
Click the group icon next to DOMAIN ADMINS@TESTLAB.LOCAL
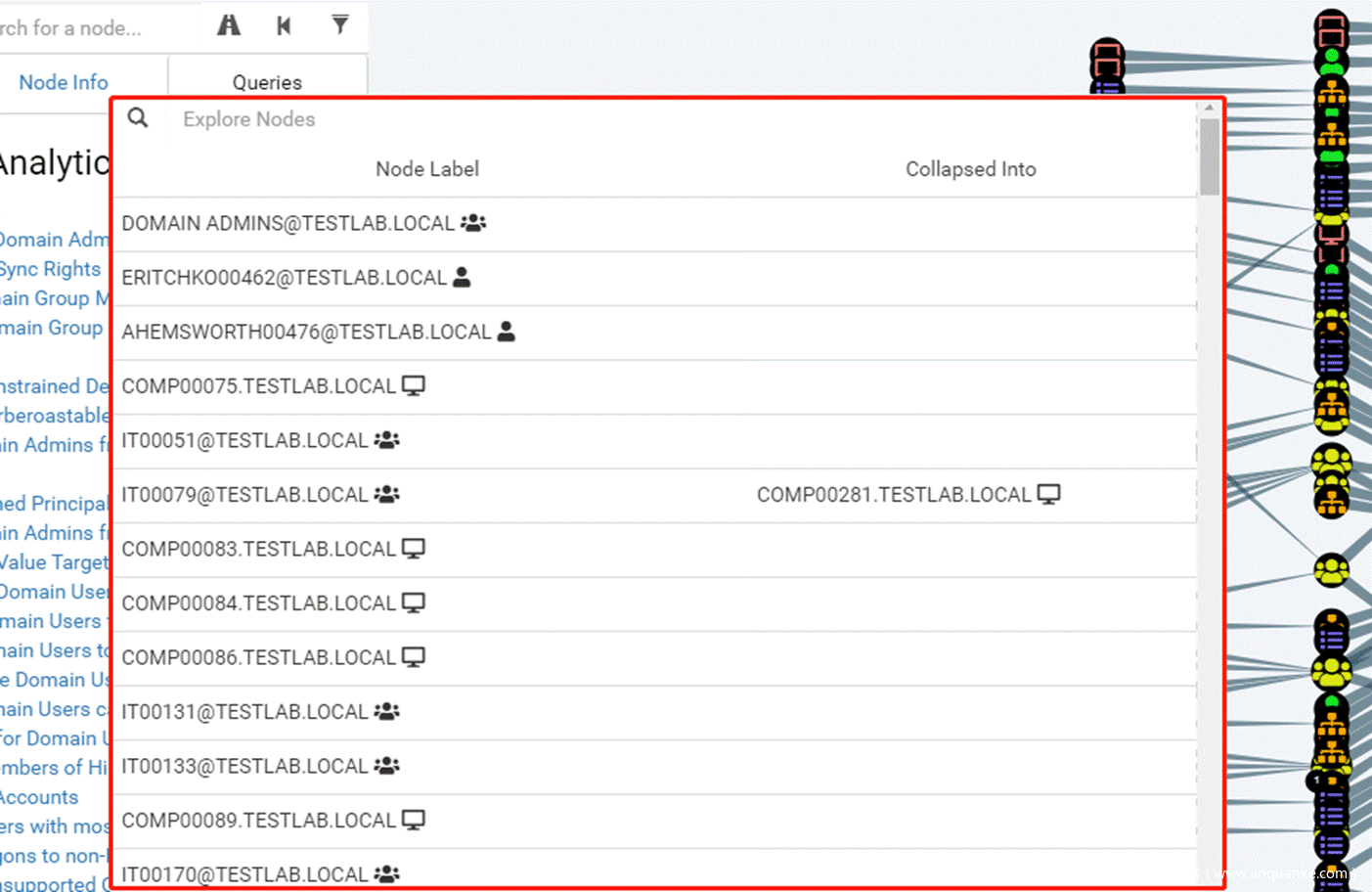pyautogui.click(x=473, y=223)
